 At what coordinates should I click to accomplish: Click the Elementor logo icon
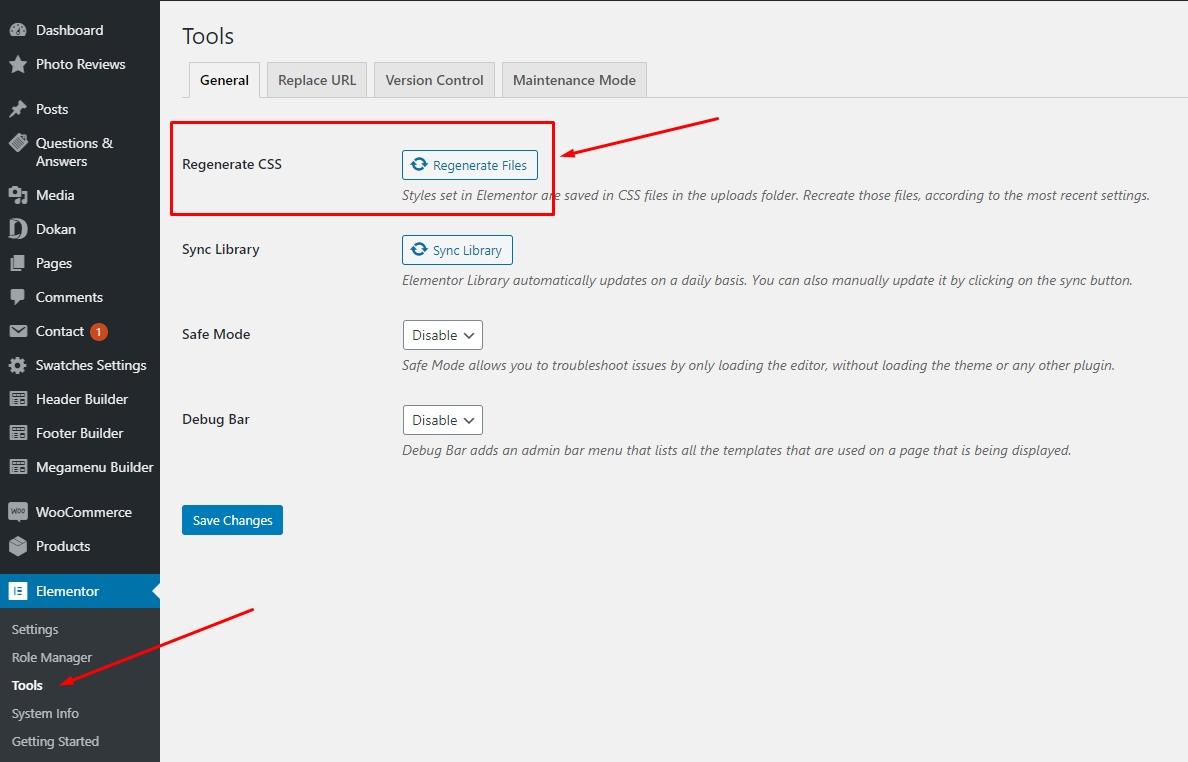pyautogui.click(x=18, y=591)
